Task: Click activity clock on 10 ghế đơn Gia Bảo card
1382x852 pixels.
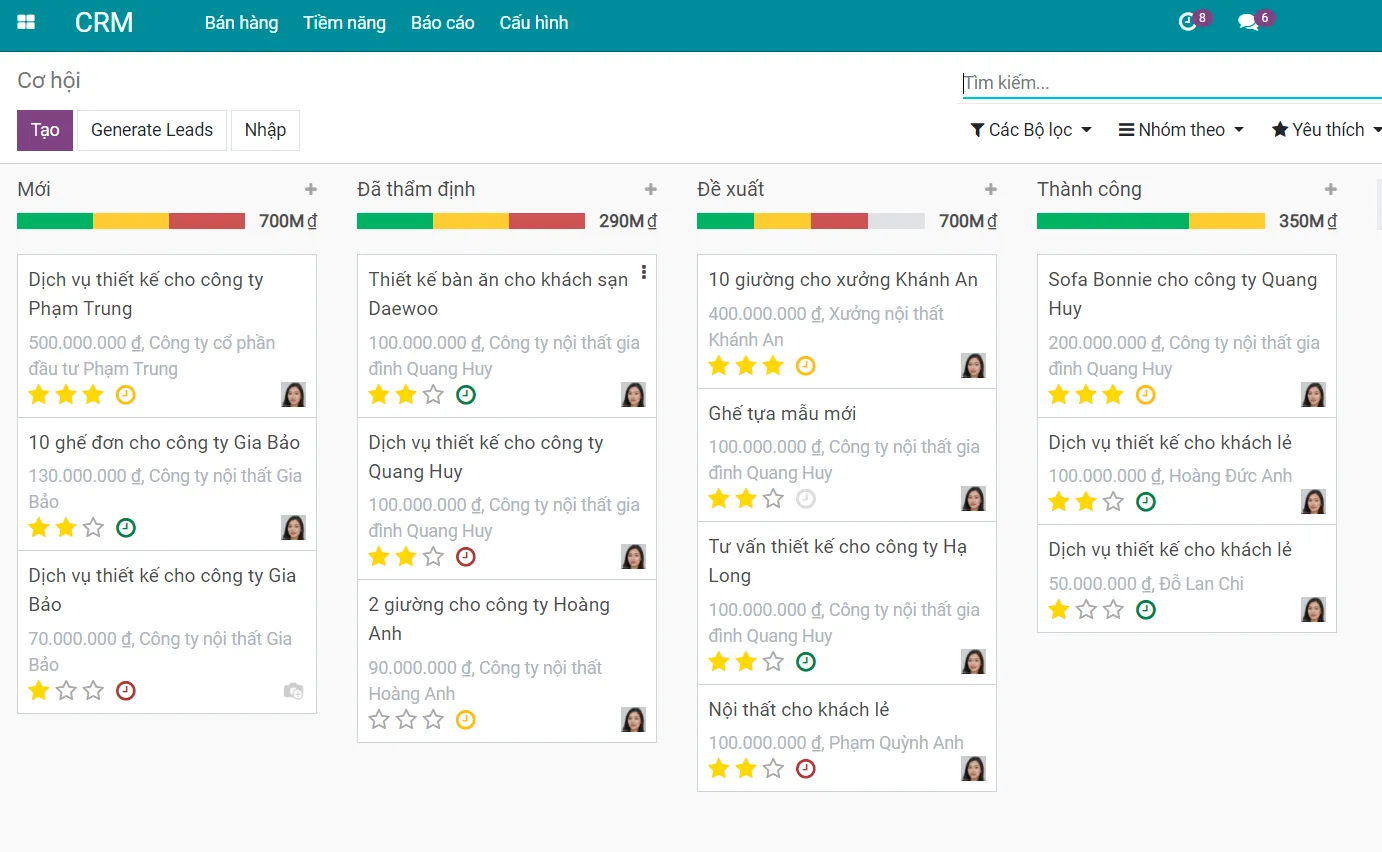Action: click(125, 527)
